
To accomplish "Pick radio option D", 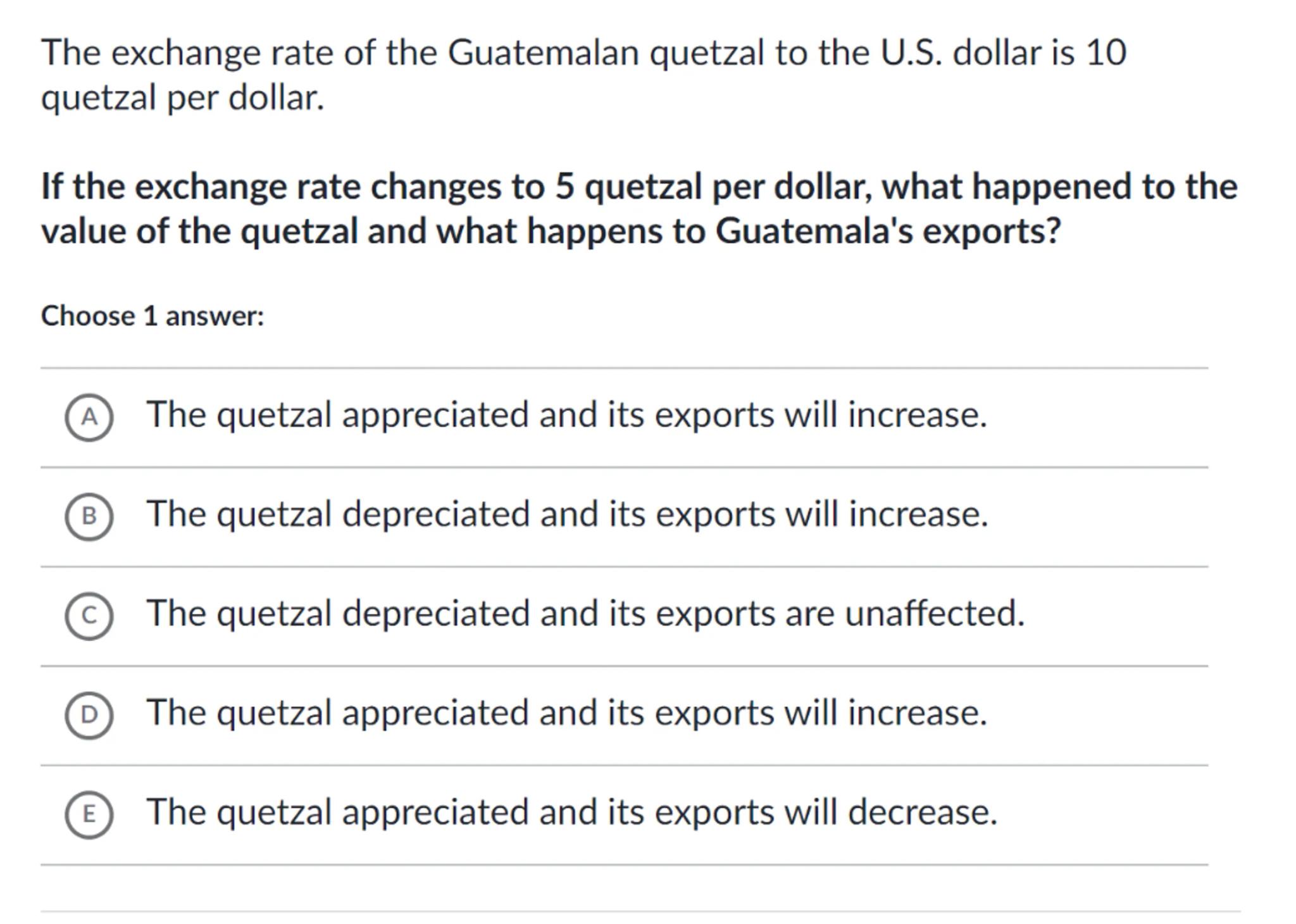I will [89, 715].
